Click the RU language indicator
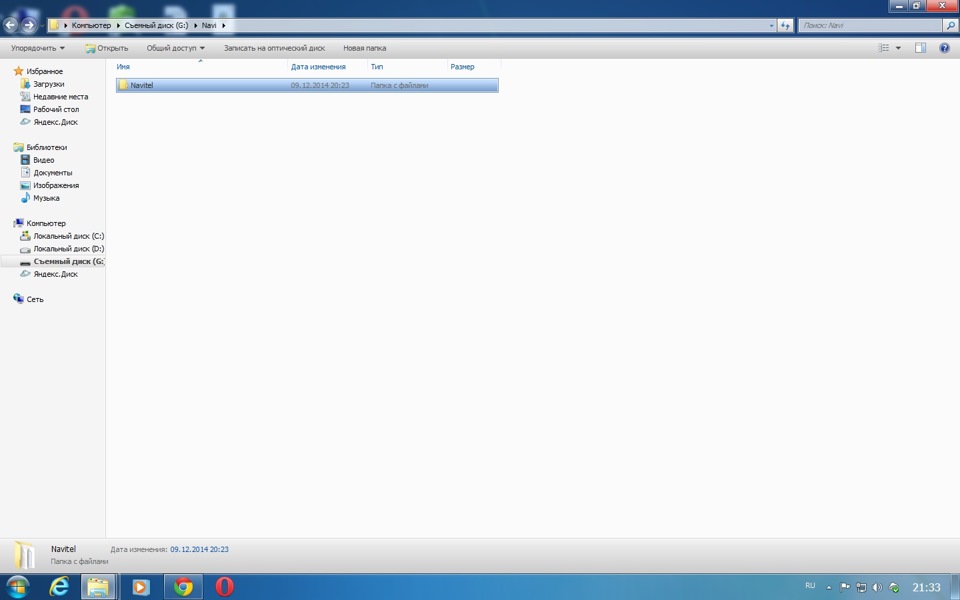Viewport: 960px width, 600px height. click(810, 586)
